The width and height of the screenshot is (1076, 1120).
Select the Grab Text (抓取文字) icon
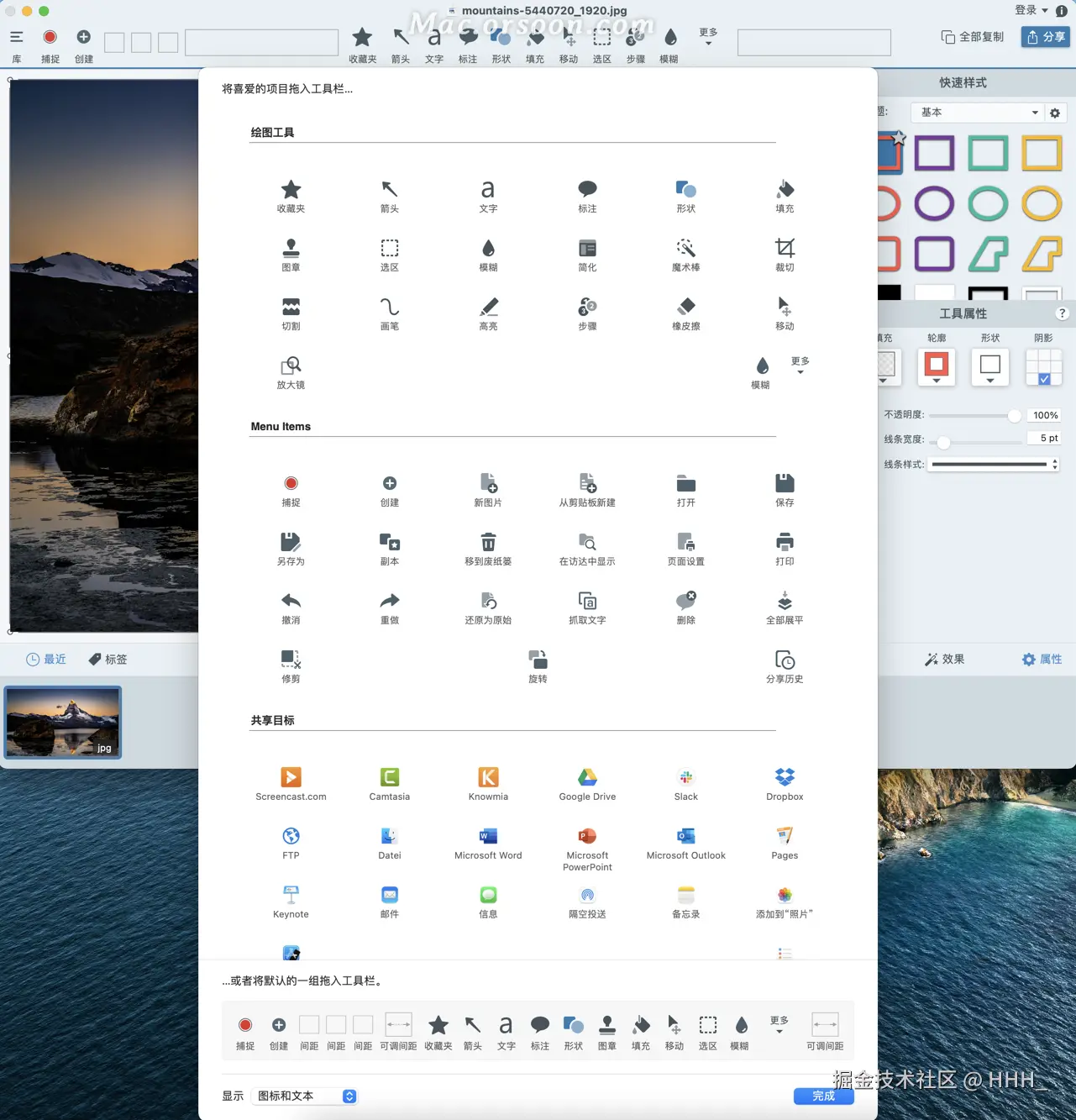(x=587, y=602)
